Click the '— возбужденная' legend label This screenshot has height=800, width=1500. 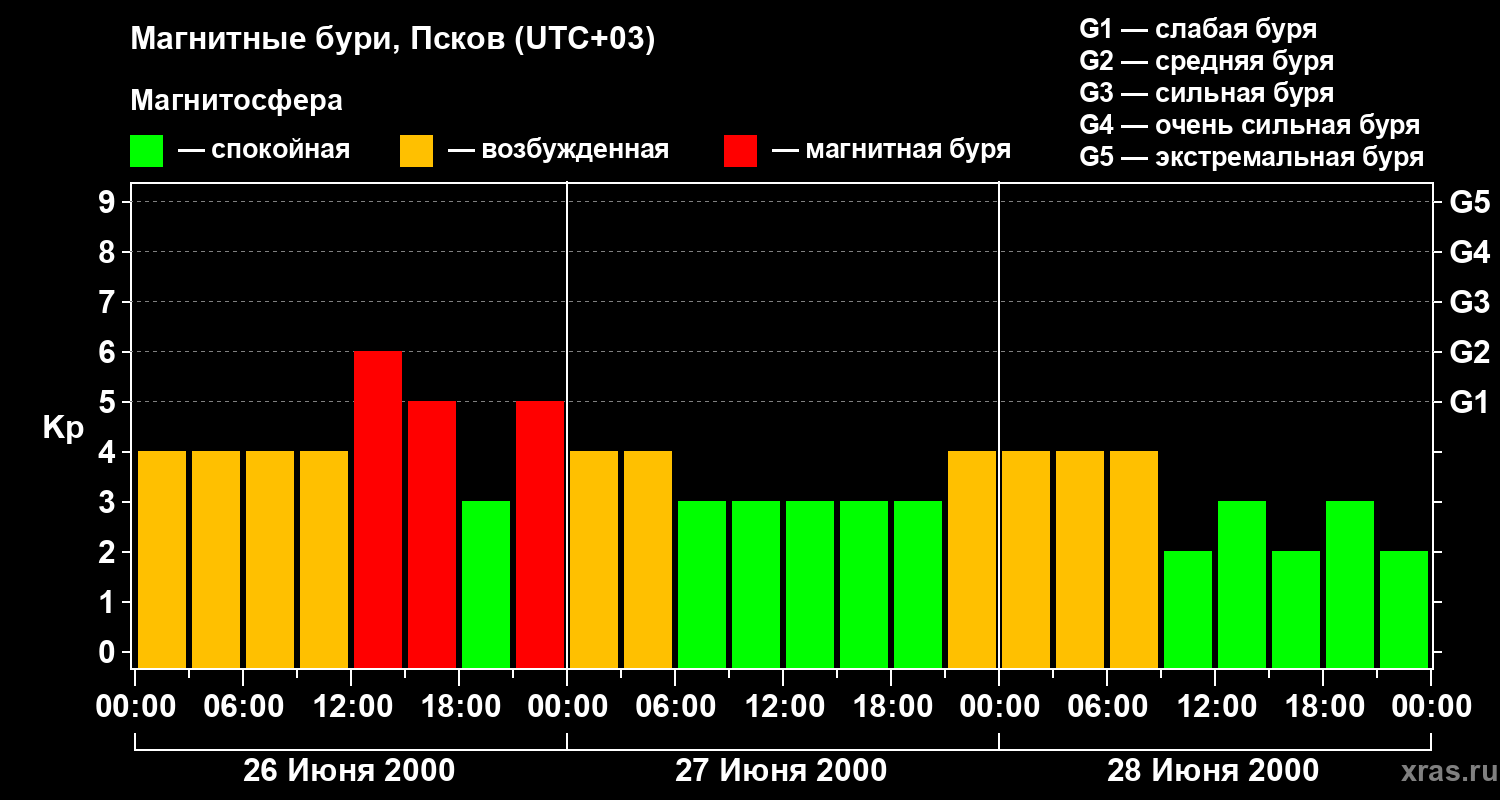(x=558, y=150)
